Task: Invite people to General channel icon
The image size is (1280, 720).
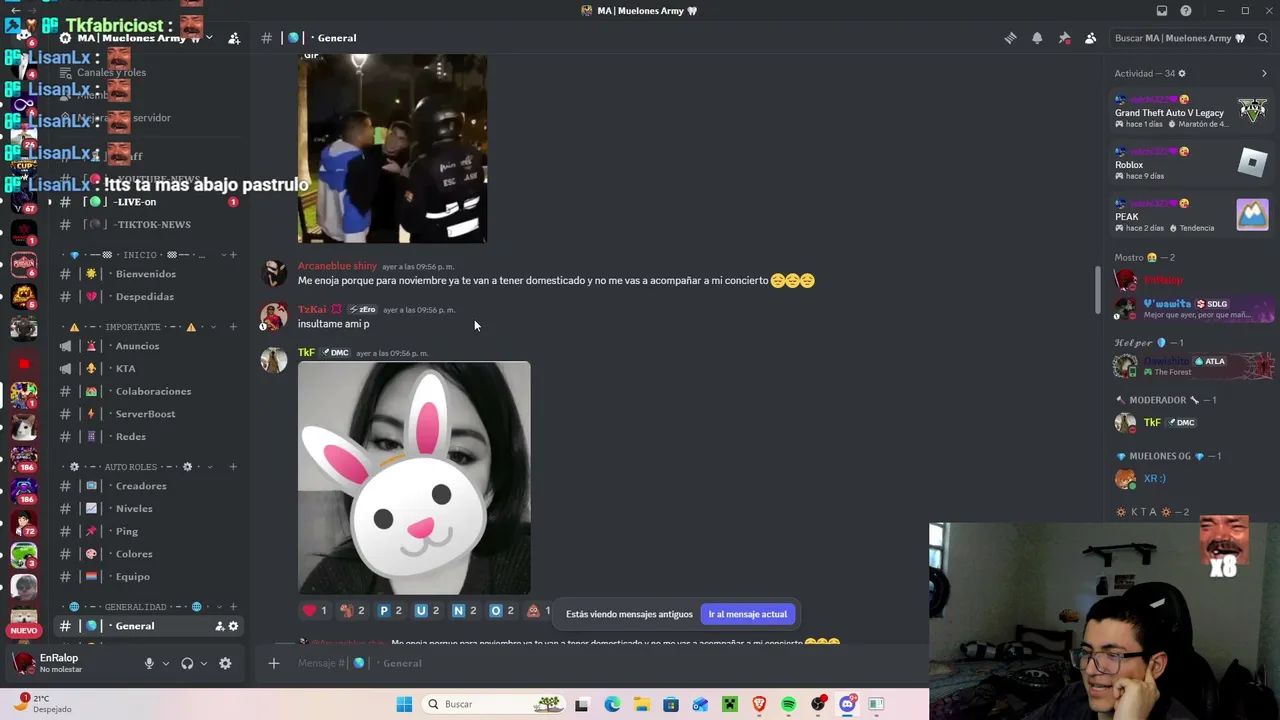Action: (219, 627)
